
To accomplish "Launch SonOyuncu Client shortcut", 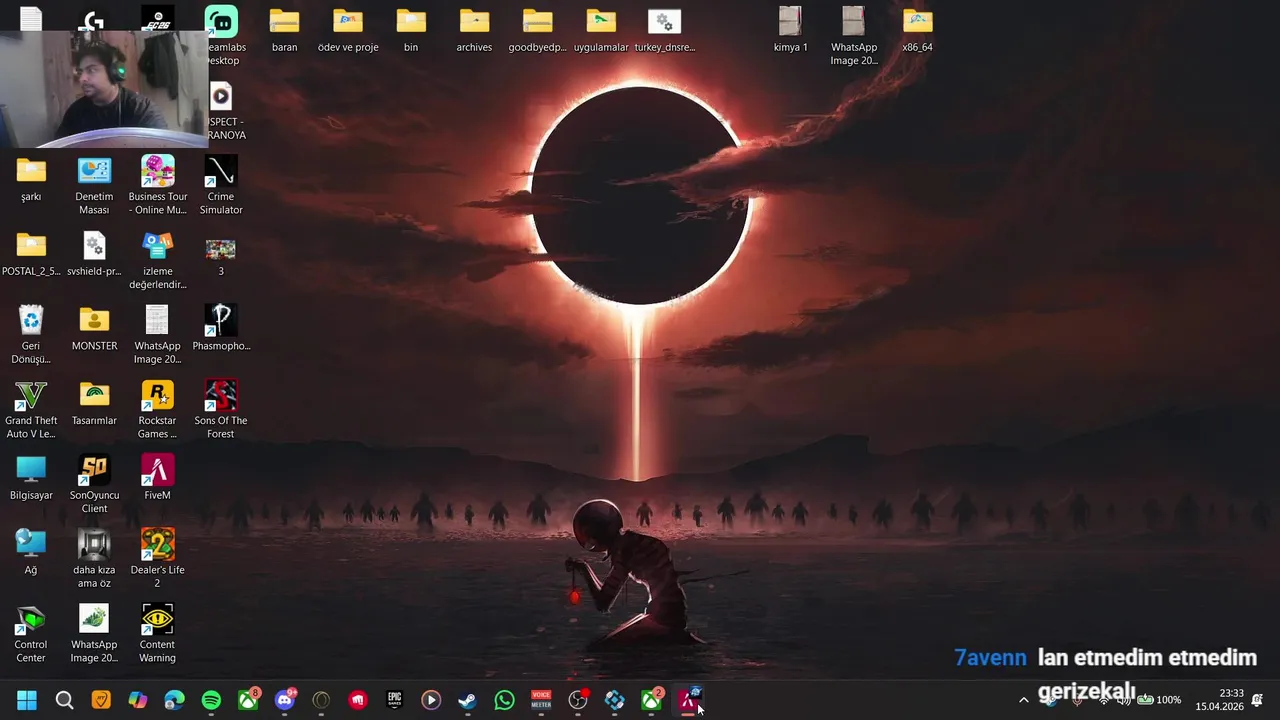I will click(x=94, y=484).
